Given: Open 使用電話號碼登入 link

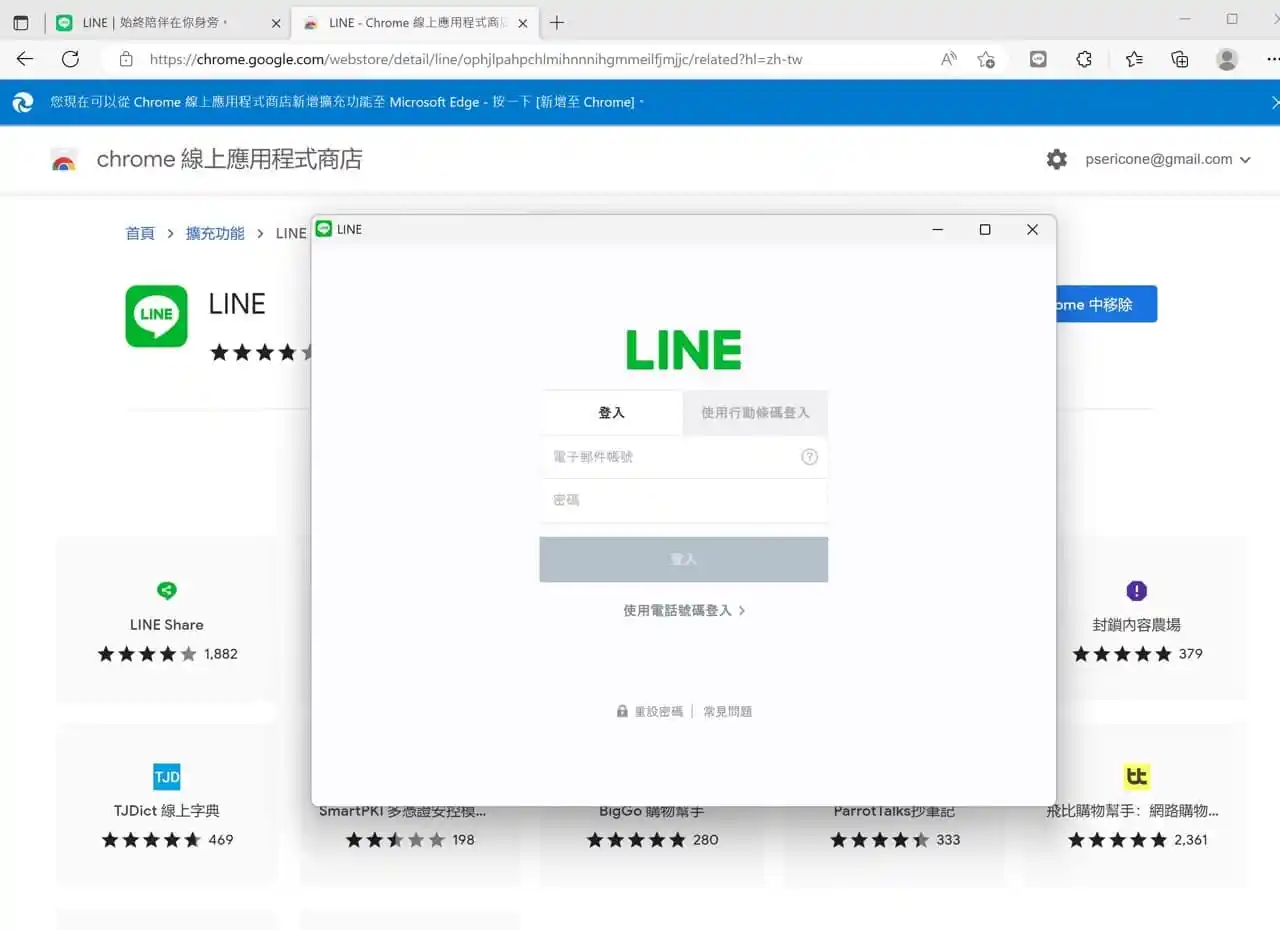Looking at the screenshot, I should (x=684, y=610).
